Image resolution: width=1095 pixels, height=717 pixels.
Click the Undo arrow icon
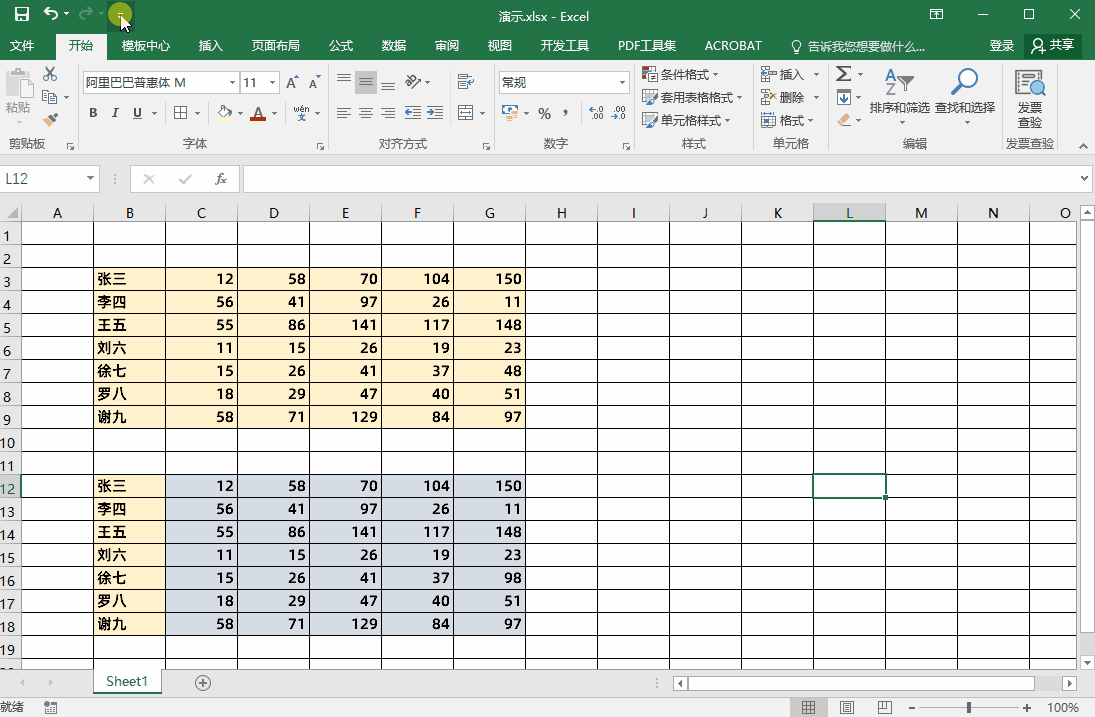(x=51, y=13)
